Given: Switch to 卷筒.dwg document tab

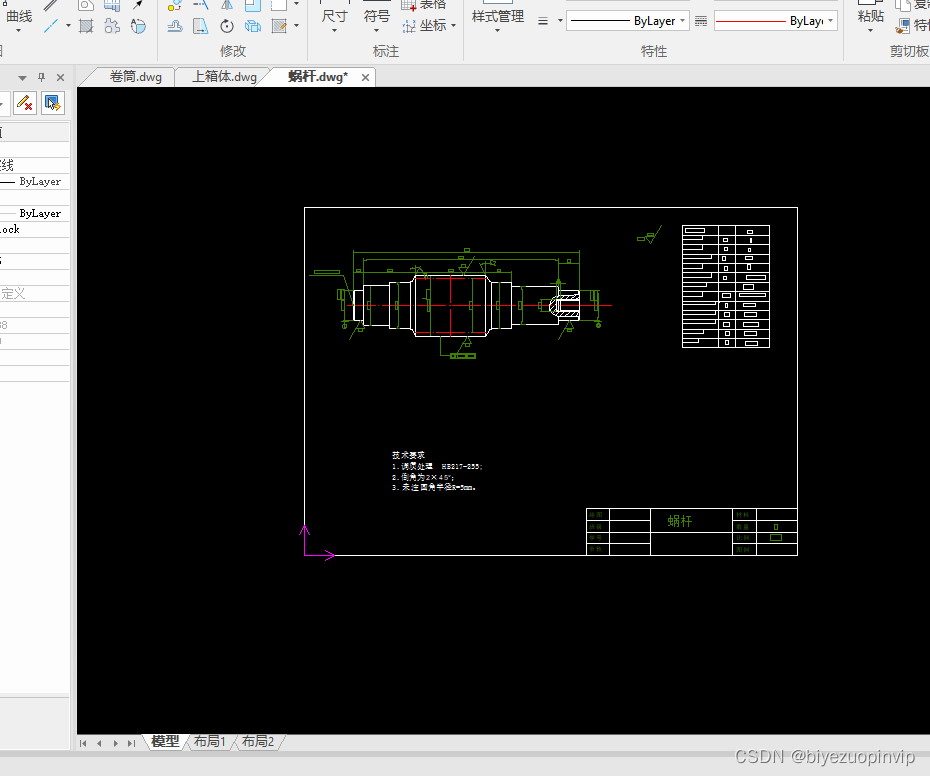Looking at the screenshot, I should [136, 77].
